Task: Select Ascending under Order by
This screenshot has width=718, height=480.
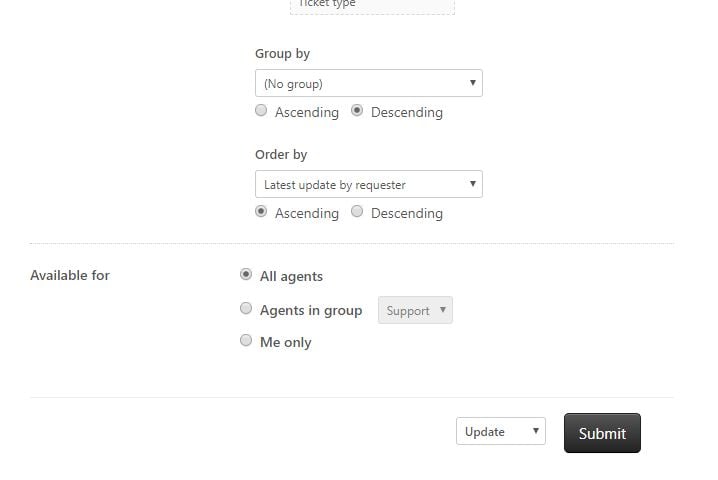Action: 261,211
